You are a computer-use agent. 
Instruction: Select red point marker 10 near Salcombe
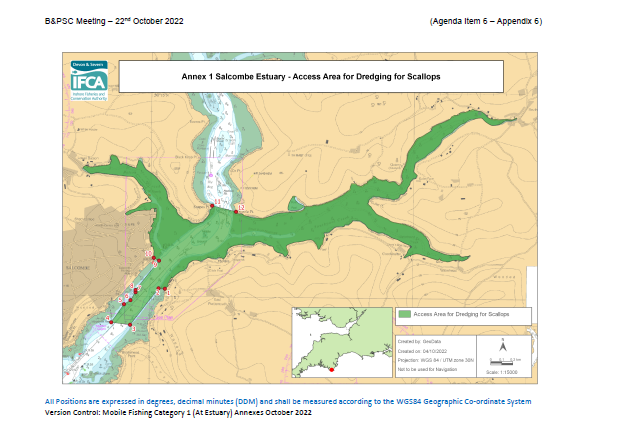[154, 258]
